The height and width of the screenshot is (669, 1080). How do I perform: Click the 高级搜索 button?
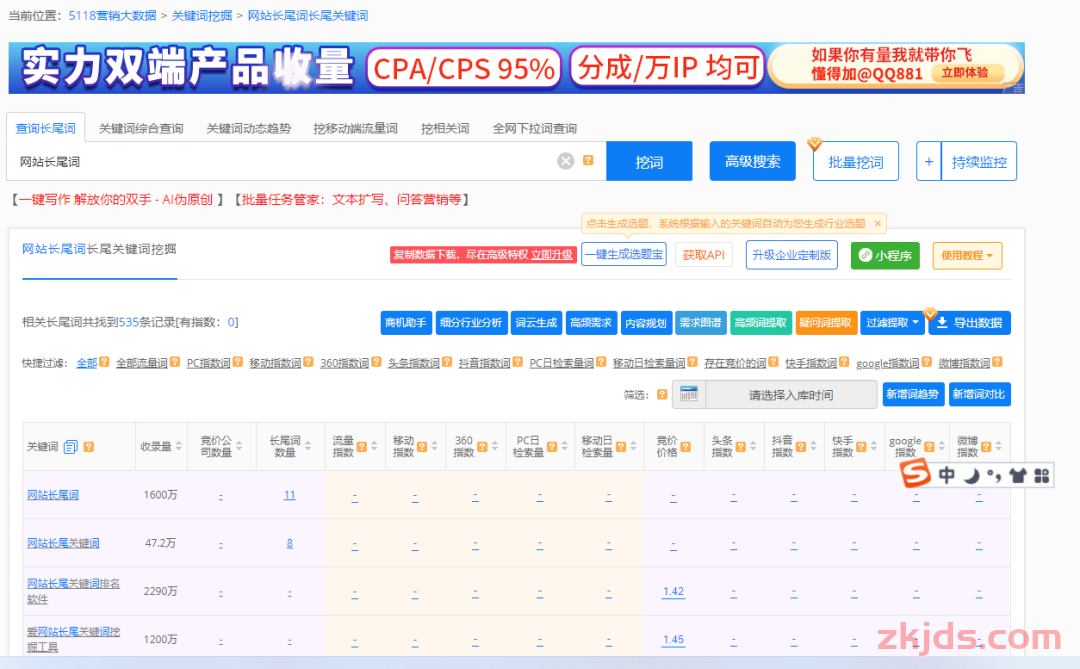pos(752,161)
